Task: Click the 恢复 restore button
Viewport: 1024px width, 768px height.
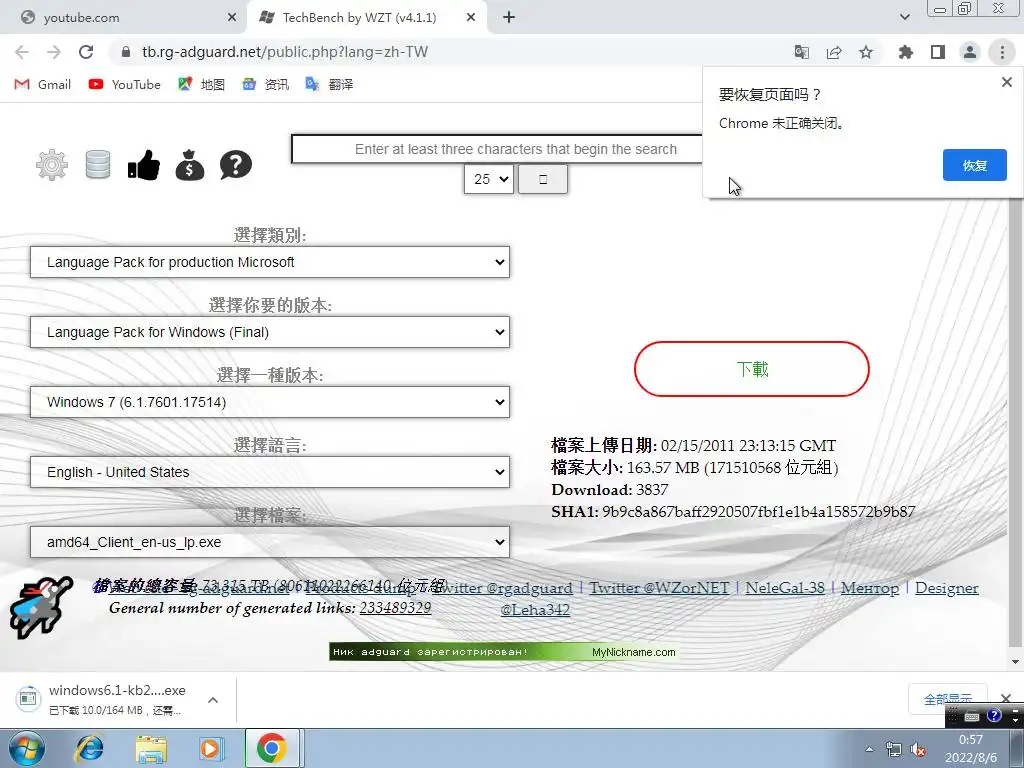Action: pyautogui.click(x=974, y=165)
